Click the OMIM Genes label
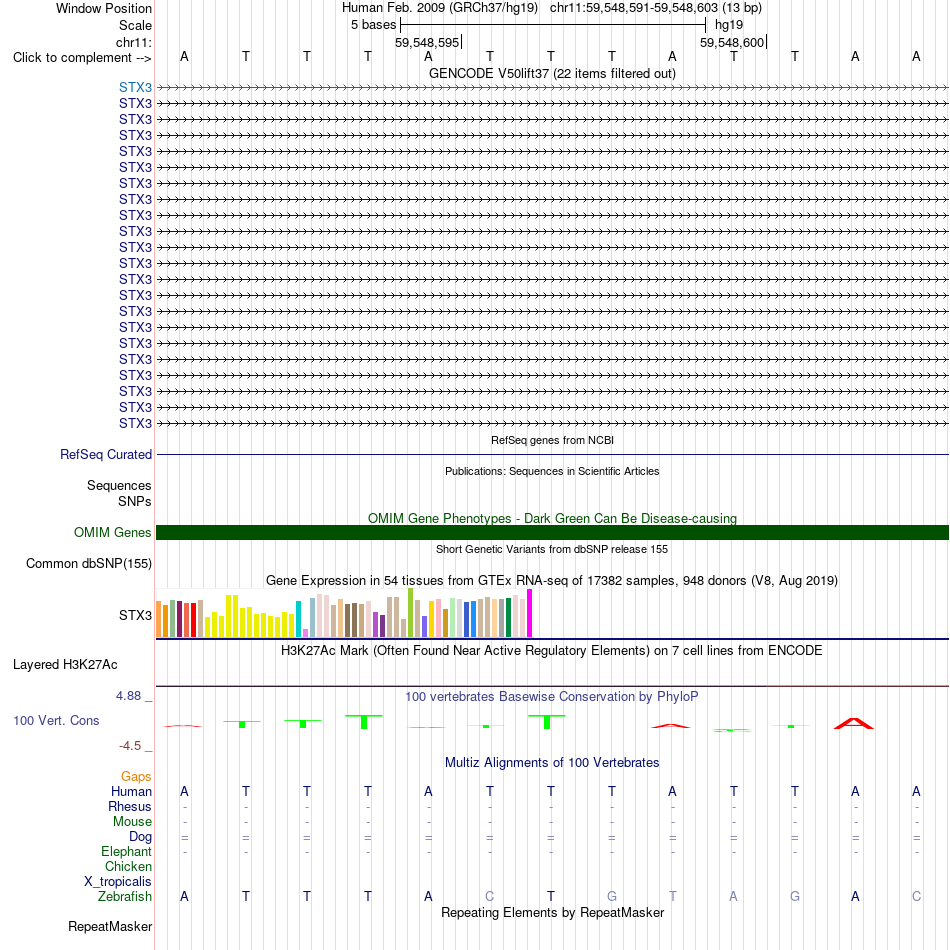The width and height of the screenshot is (950, 950). click(x=112, y=533)
